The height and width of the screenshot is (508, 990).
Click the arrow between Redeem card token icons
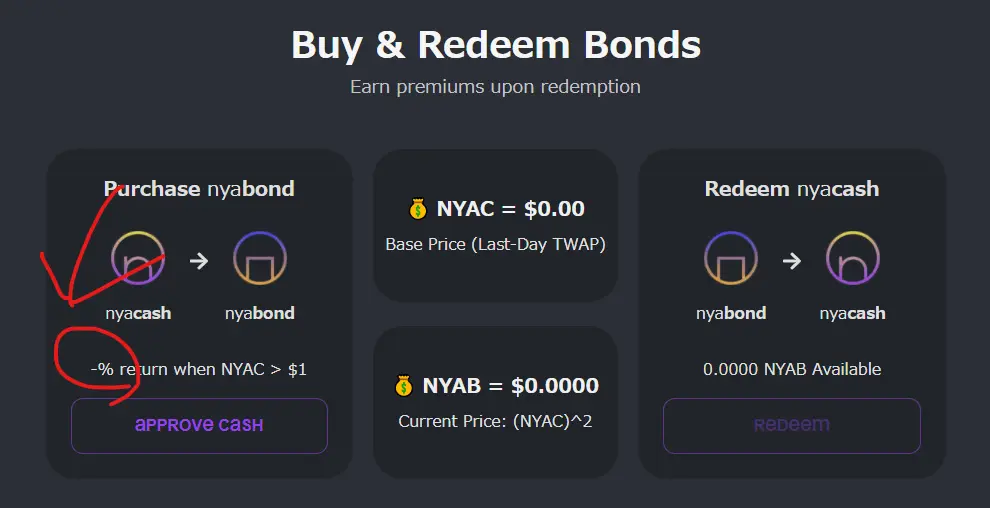[x=792, y=261]
